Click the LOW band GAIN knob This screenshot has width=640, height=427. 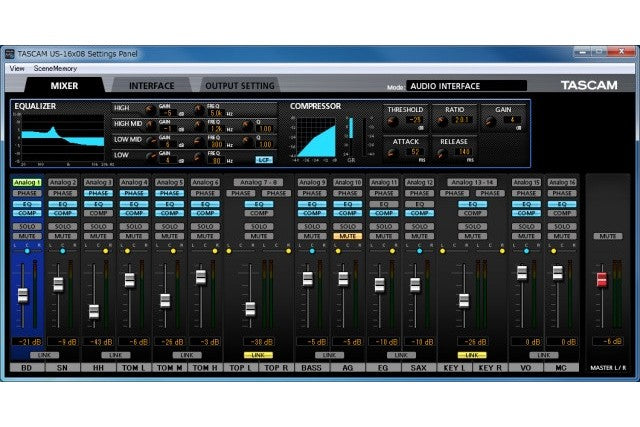coord(150,157)
